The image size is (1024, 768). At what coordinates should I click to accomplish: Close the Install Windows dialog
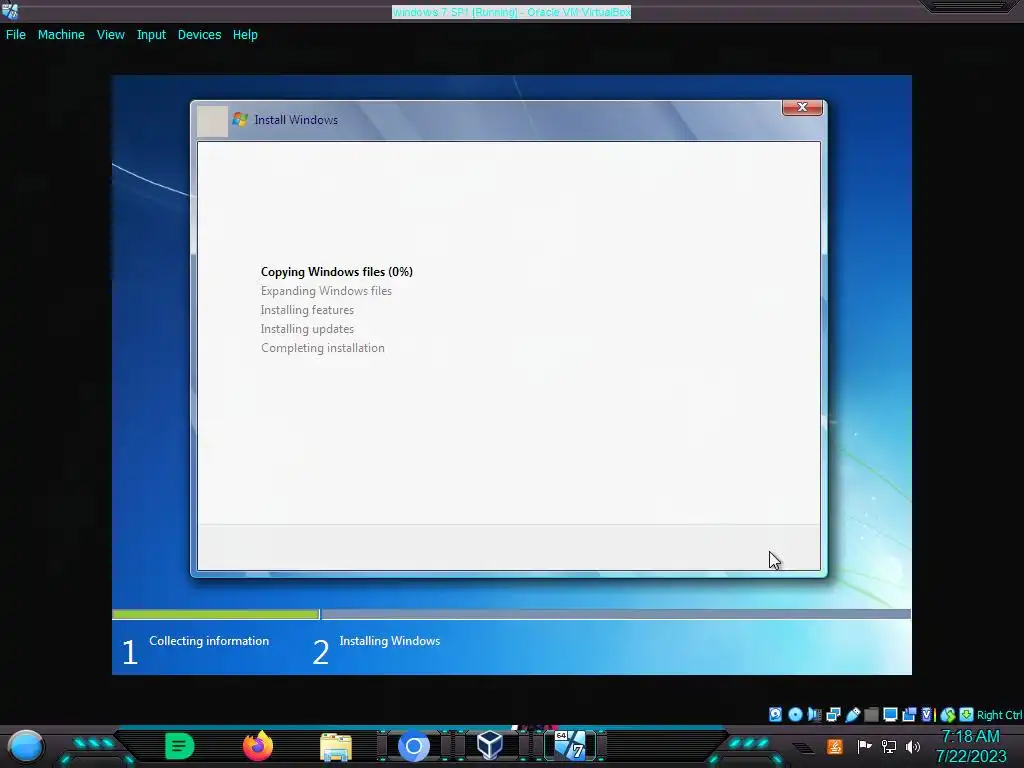tap(802, 107)
